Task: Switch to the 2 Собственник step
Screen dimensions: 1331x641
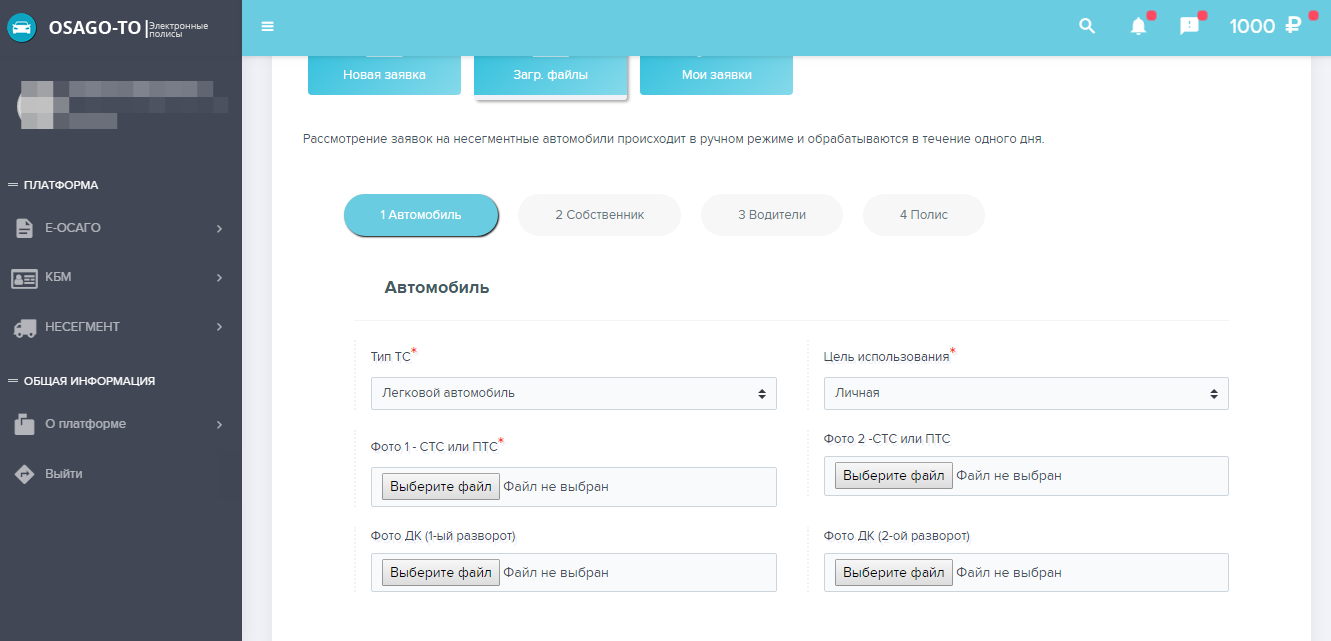Action: click(599, 215)
